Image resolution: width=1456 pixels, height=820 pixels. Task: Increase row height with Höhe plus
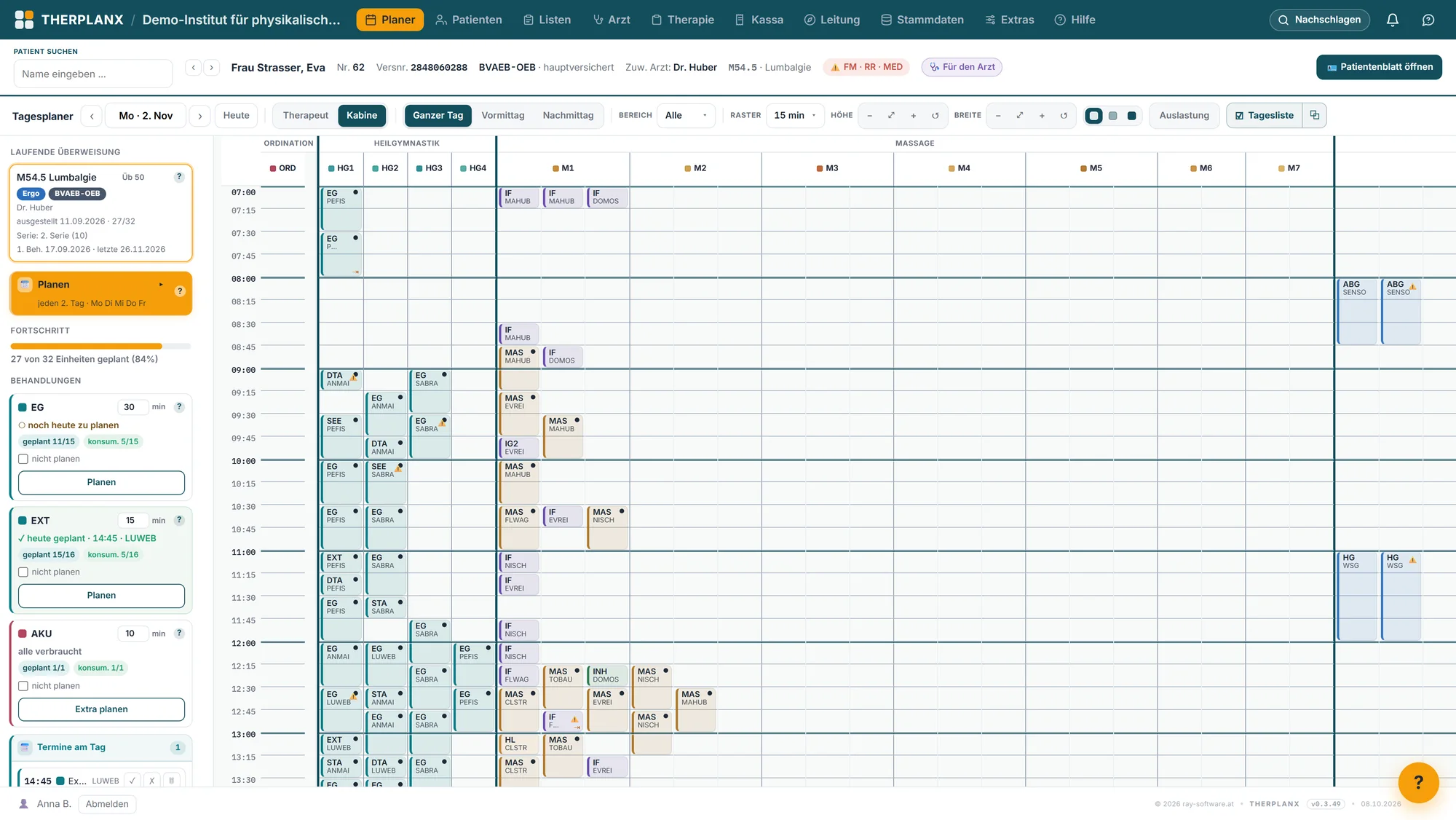click(x=913, y=116)
